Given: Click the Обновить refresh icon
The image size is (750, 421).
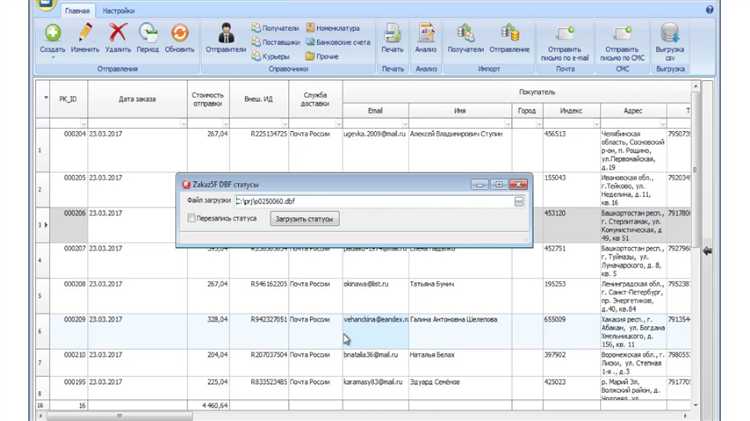Looking at the screenshot, I should (180, 35).
